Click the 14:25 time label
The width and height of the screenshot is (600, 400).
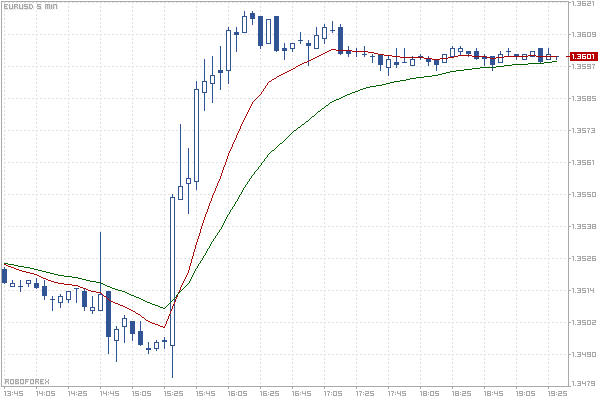tap(77, 393)
